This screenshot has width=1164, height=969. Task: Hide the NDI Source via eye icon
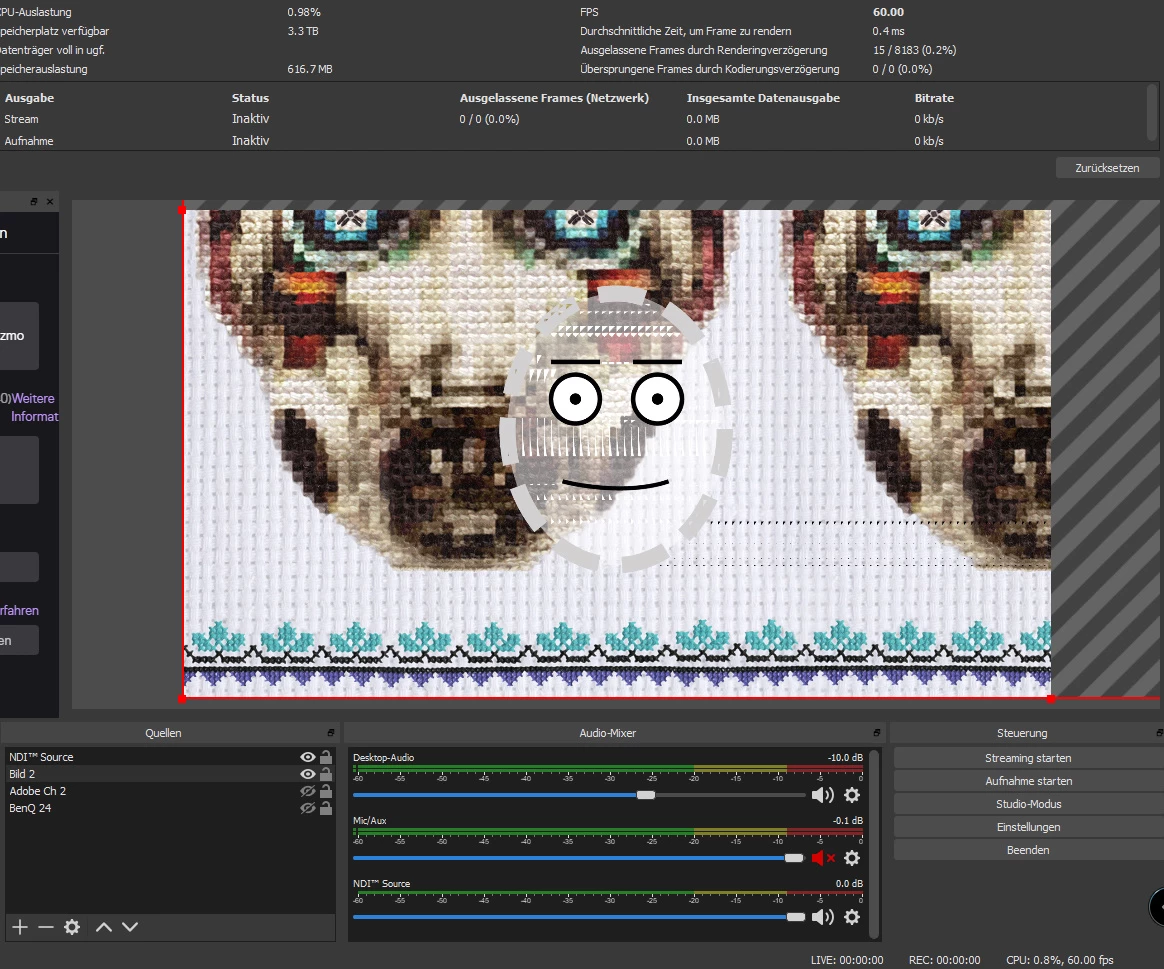click(307, 757)
